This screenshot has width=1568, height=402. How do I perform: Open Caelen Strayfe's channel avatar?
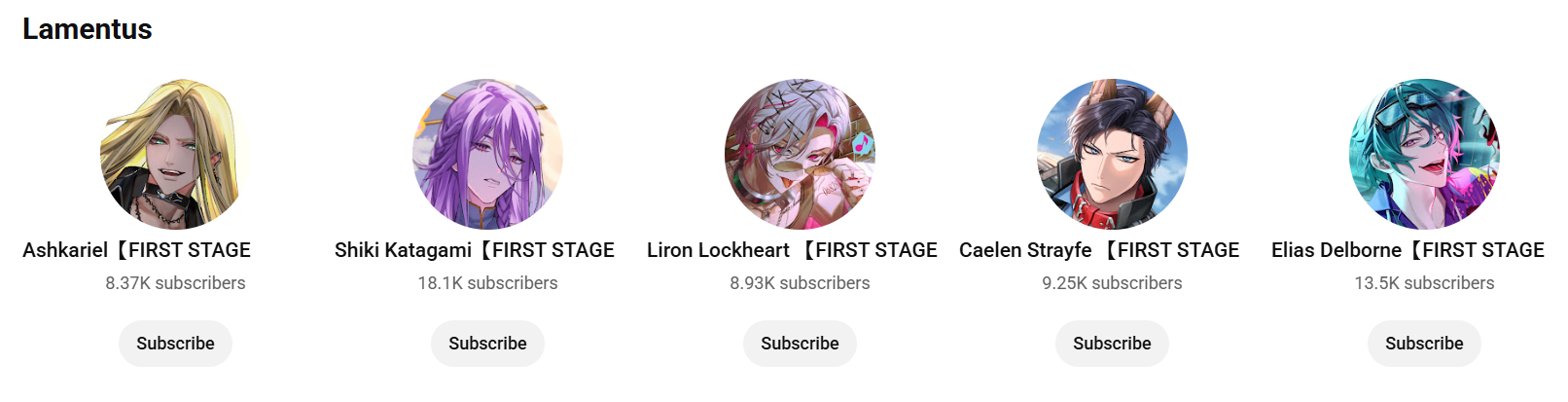(1112, 154)
